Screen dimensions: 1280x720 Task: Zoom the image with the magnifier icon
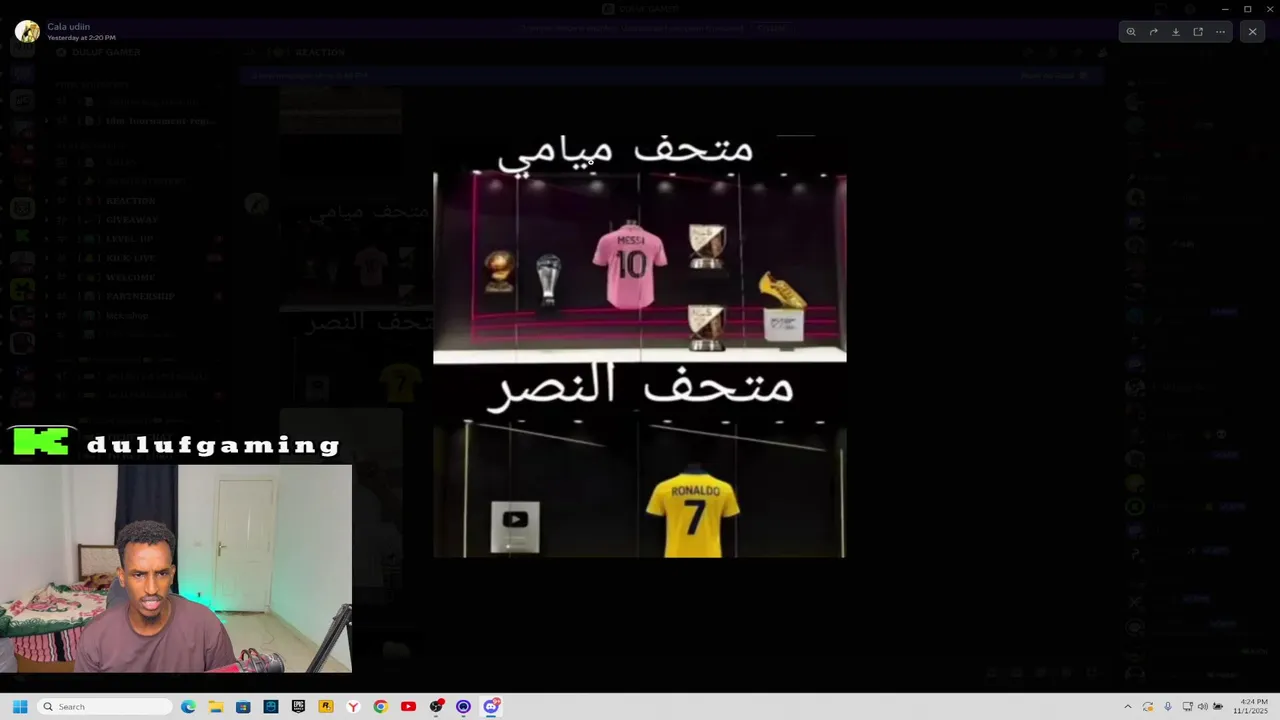click(1131, 32)
